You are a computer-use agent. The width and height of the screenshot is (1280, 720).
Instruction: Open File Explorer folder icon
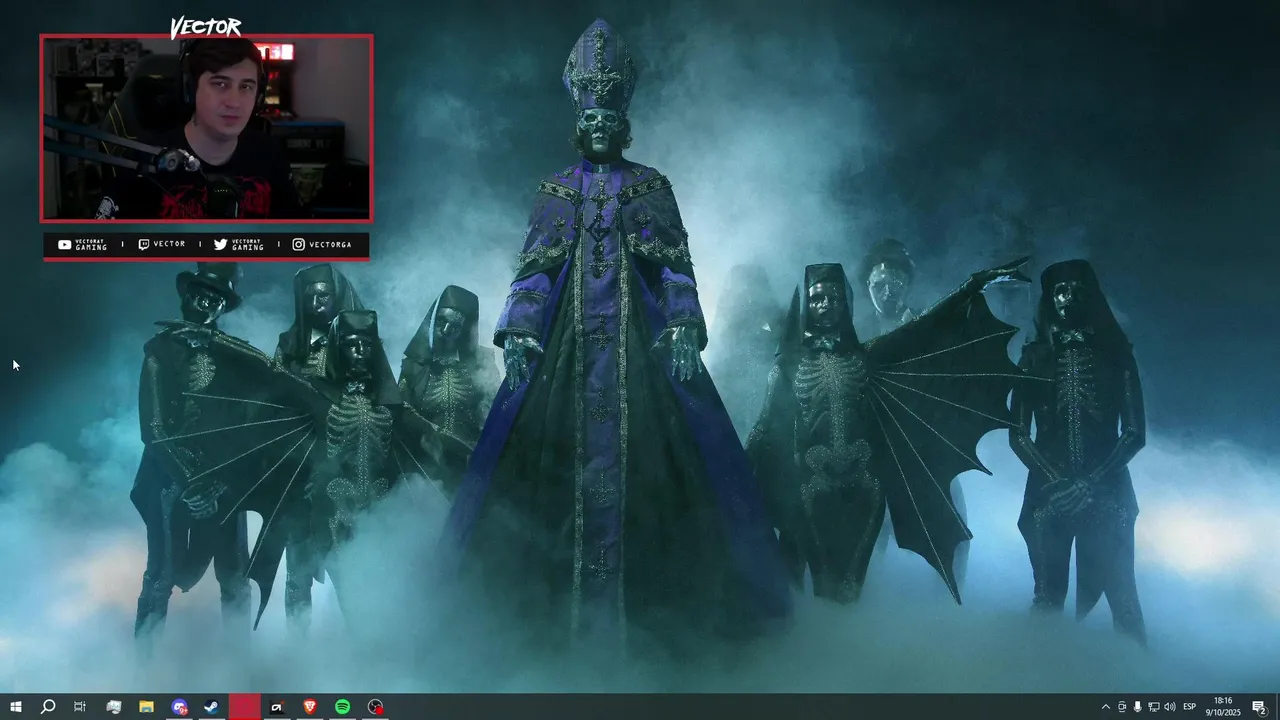146,707
